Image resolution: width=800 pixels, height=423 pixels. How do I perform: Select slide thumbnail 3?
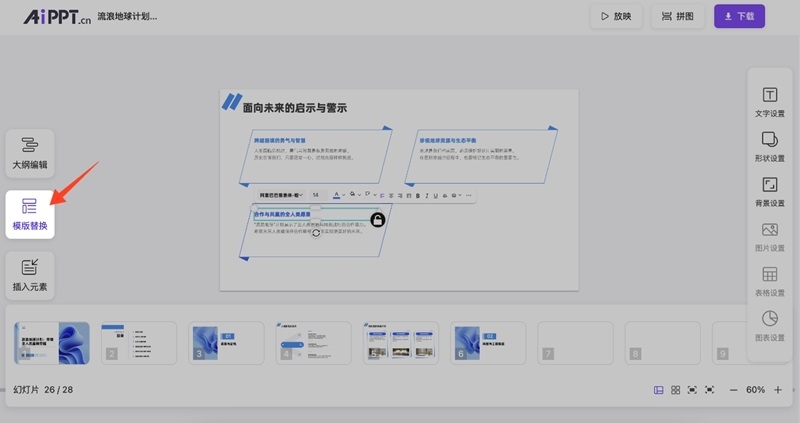coord(226,343)
